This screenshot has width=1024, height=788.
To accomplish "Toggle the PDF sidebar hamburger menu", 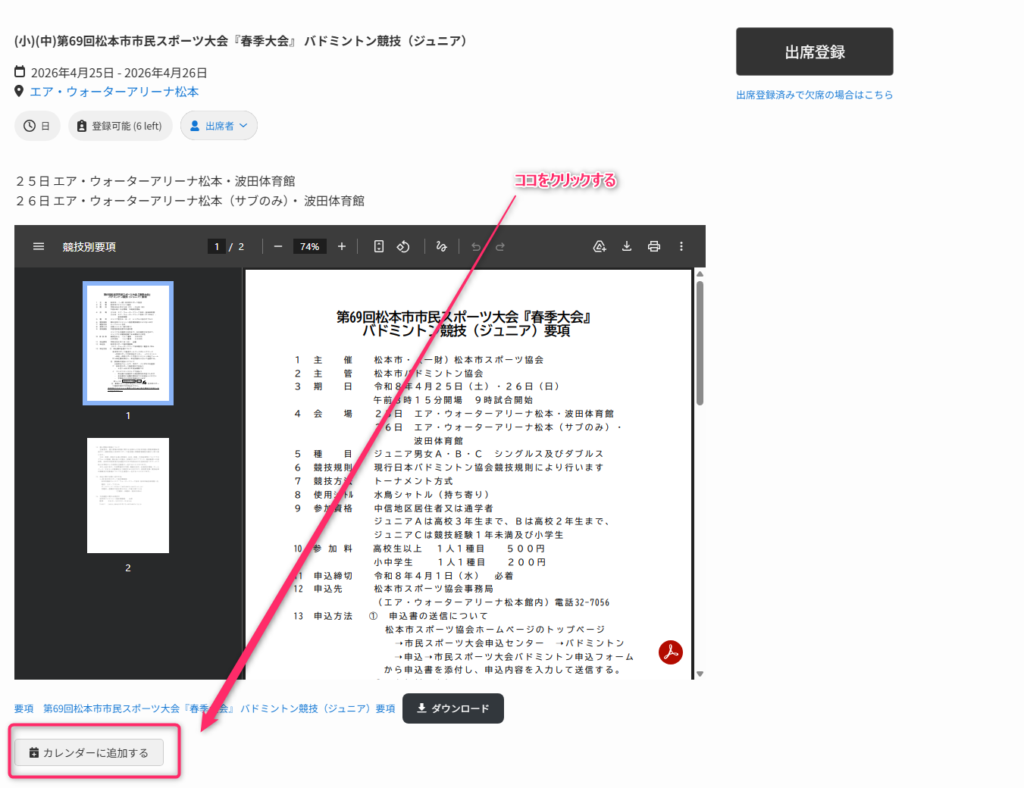I will coord(39,246).
